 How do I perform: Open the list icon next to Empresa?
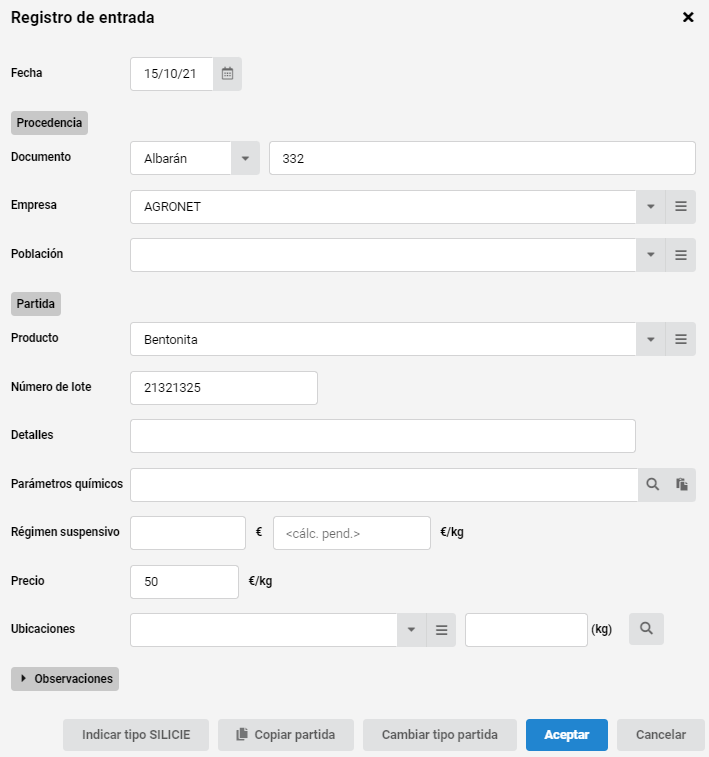click(x=681, y=207)
